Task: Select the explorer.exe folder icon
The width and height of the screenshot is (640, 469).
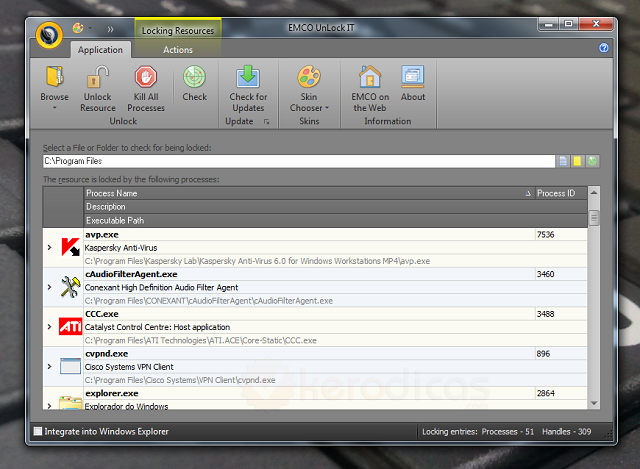Action: [x=70, y=402]
